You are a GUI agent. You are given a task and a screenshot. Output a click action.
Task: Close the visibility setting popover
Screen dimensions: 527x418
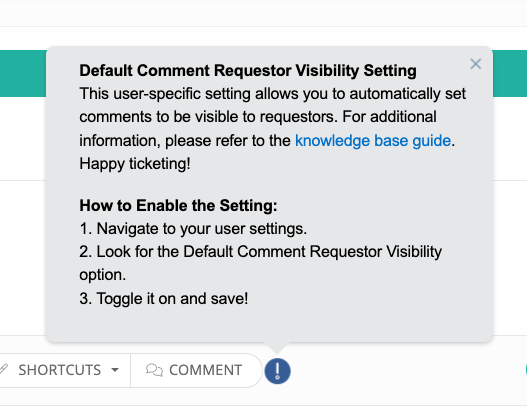point(475,64)
